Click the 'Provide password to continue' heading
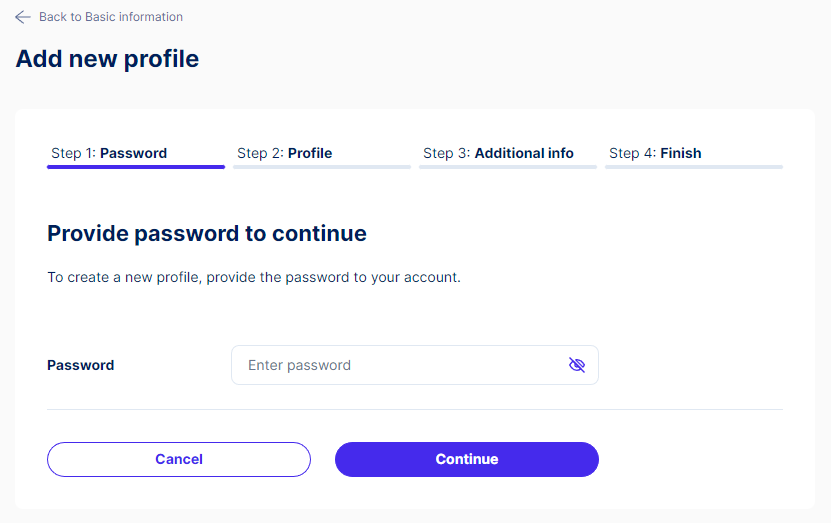This screenshot has width=831, height=523. click(x=207, y=234)
